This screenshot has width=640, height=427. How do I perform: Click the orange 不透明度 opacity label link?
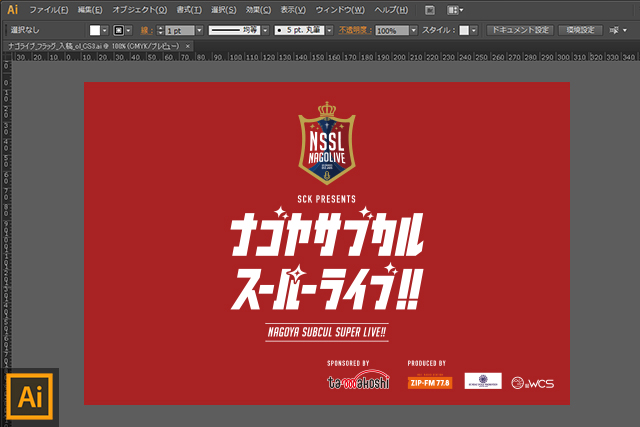[x=354, y=31]
